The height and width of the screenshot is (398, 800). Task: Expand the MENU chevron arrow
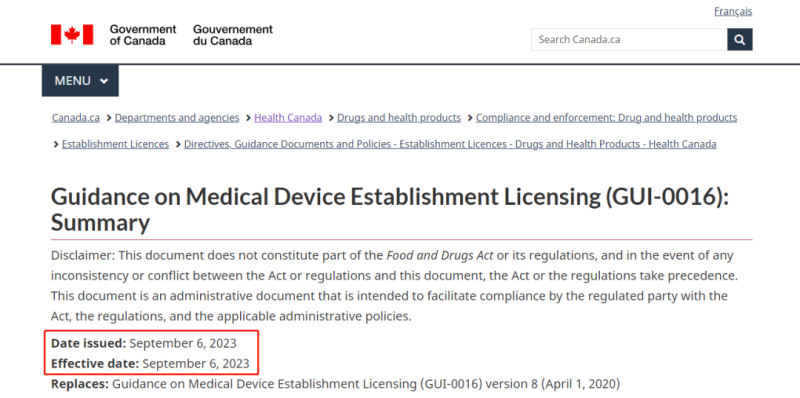104,81
